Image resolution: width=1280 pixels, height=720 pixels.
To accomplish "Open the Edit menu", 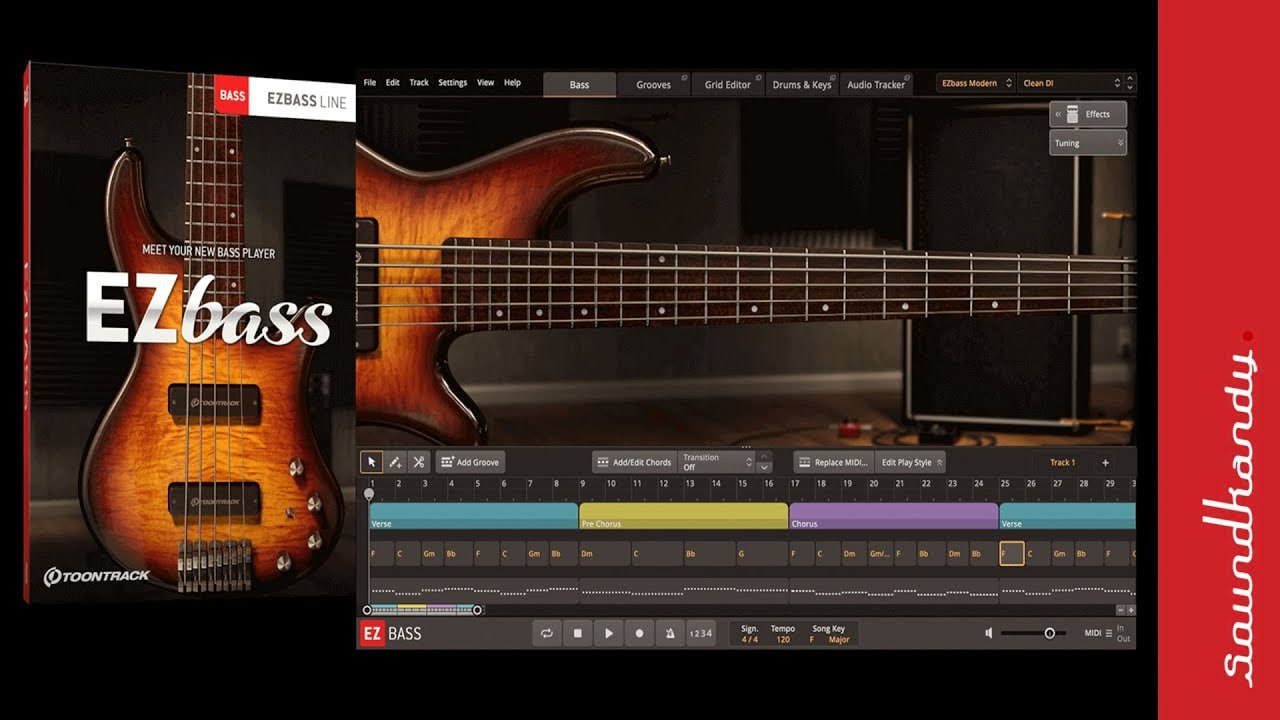I will [x=393, y=83].
